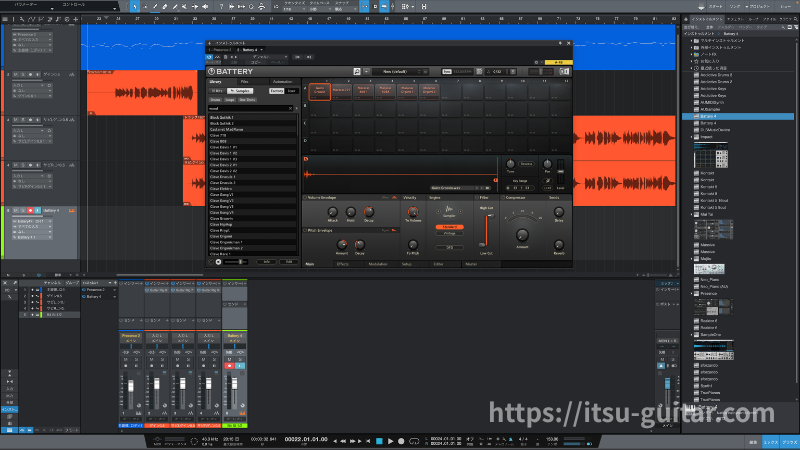Click the sample preview play icon
Image resolution: width=800 pixels, height=450 pixels.
[x=218, y=262]
